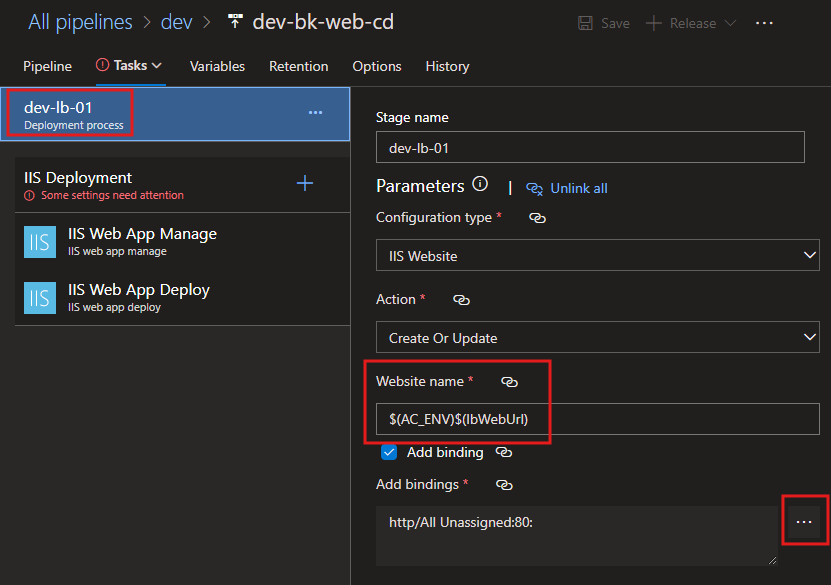Go to All pipelines breadcrumb
Viewport: 831px width, 585px height.
[x=80, y=22]
